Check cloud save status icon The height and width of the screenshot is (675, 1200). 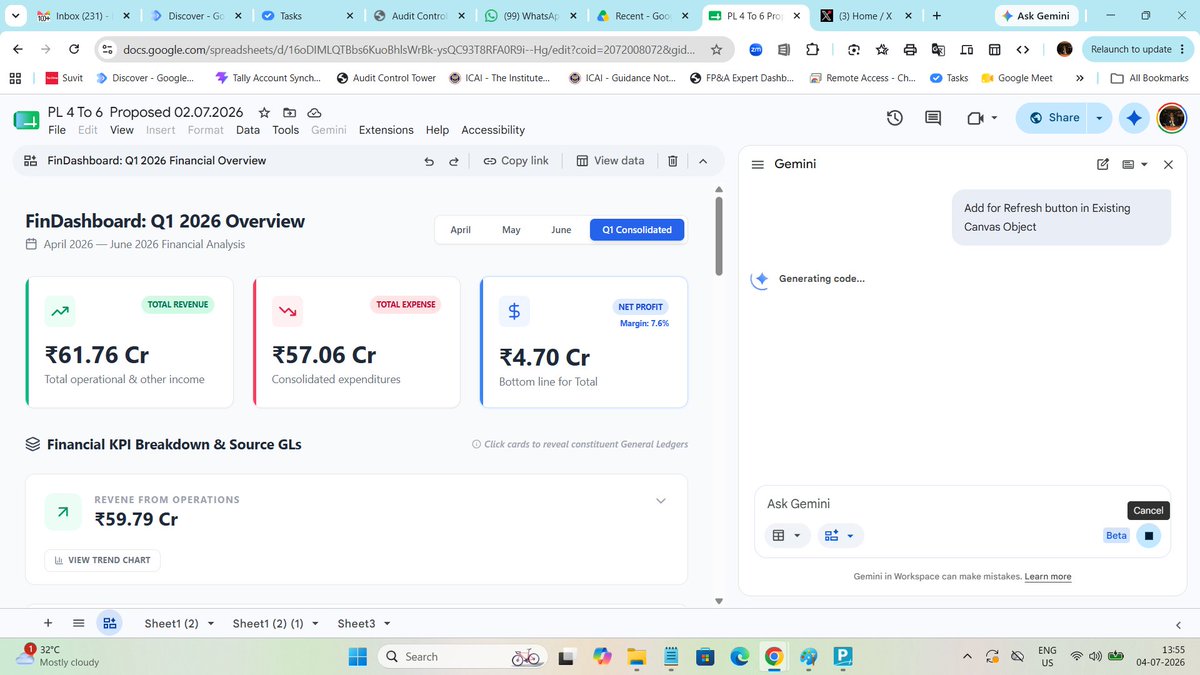[314, 113]
